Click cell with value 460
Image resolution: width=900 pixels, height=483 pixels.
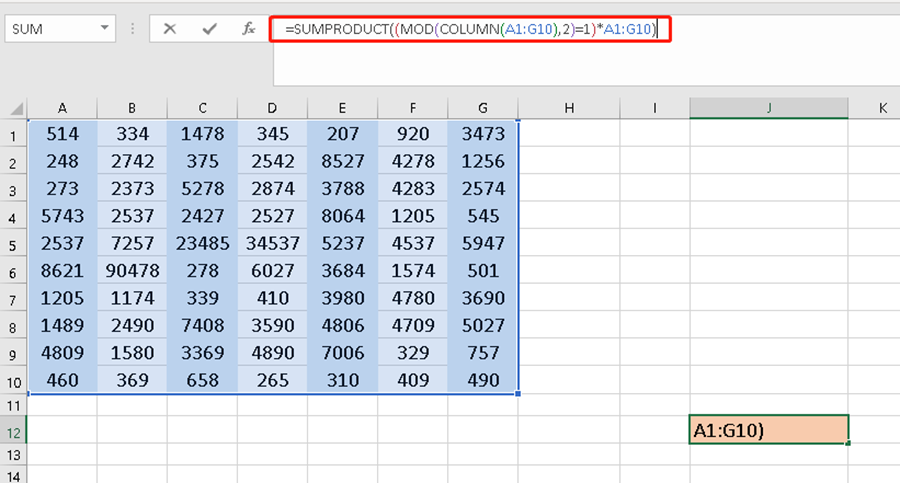[62, 380]
